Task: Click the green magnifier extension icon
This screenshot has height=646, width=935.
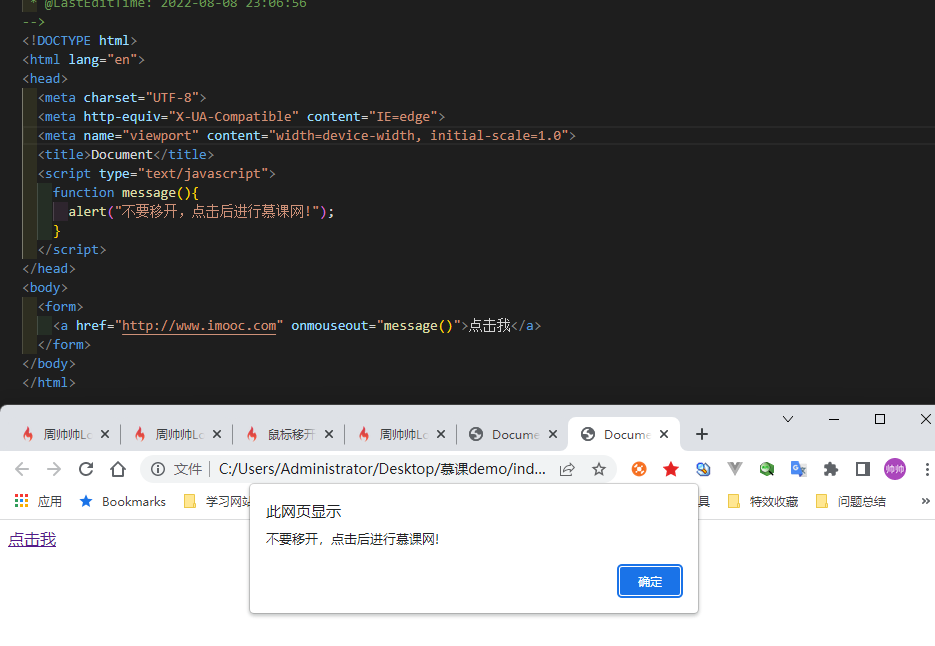Action: (x=767, y=468)
